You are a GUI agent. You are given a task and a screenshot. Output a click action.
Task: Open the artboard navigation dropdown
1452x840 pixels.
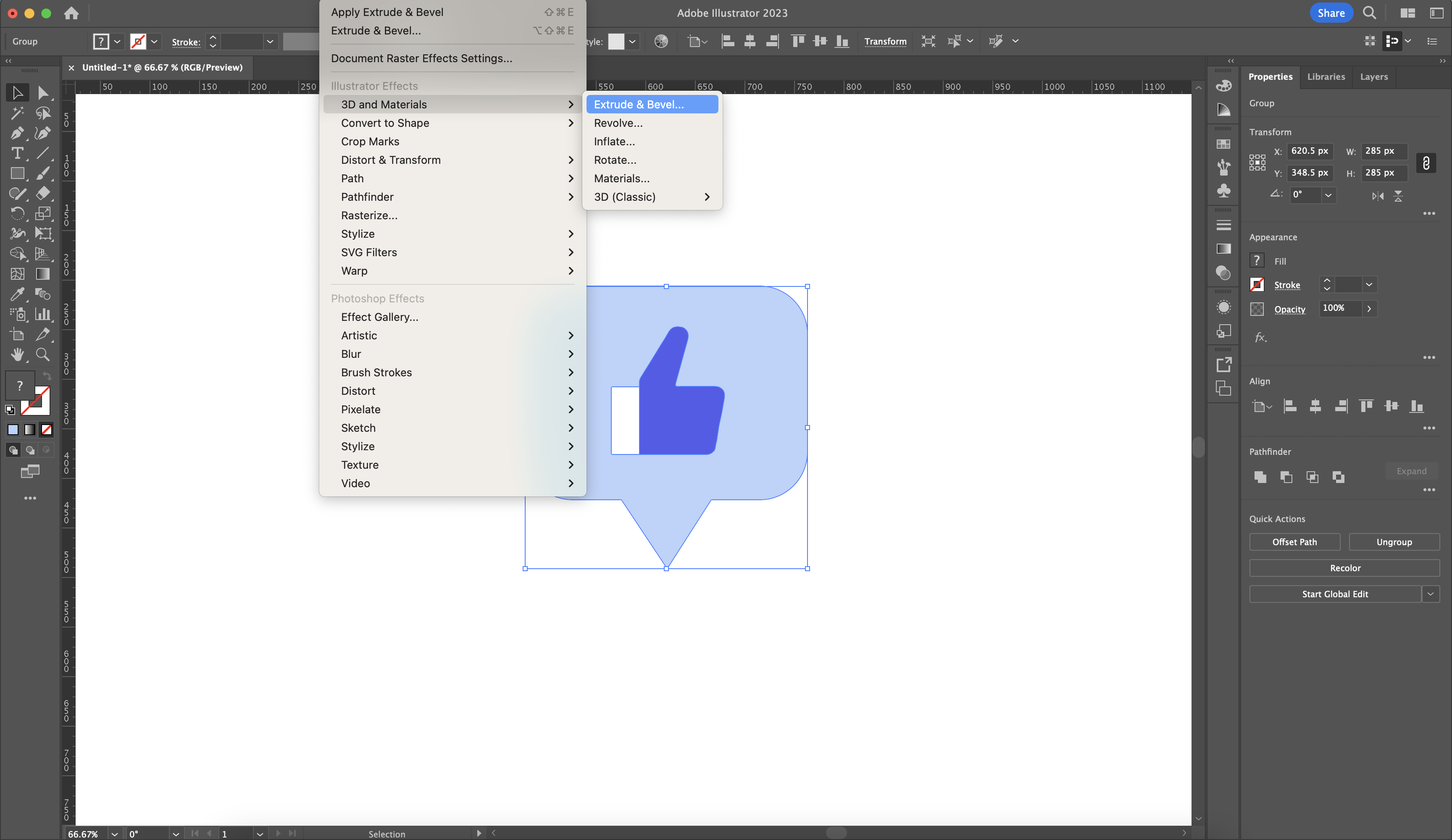coord(260,834)
